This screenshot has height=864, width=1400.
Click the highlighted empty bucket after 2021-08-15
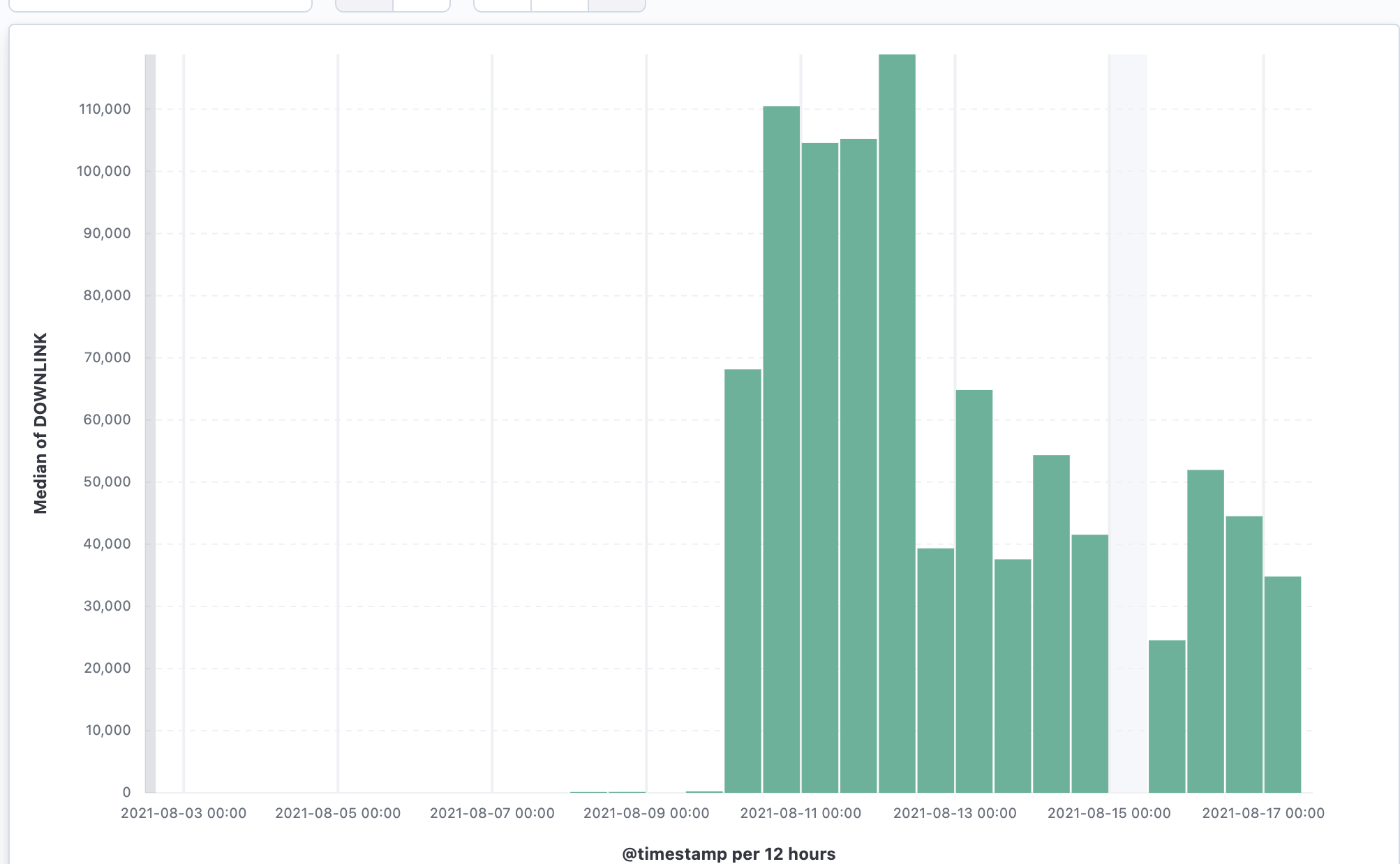1128,419
